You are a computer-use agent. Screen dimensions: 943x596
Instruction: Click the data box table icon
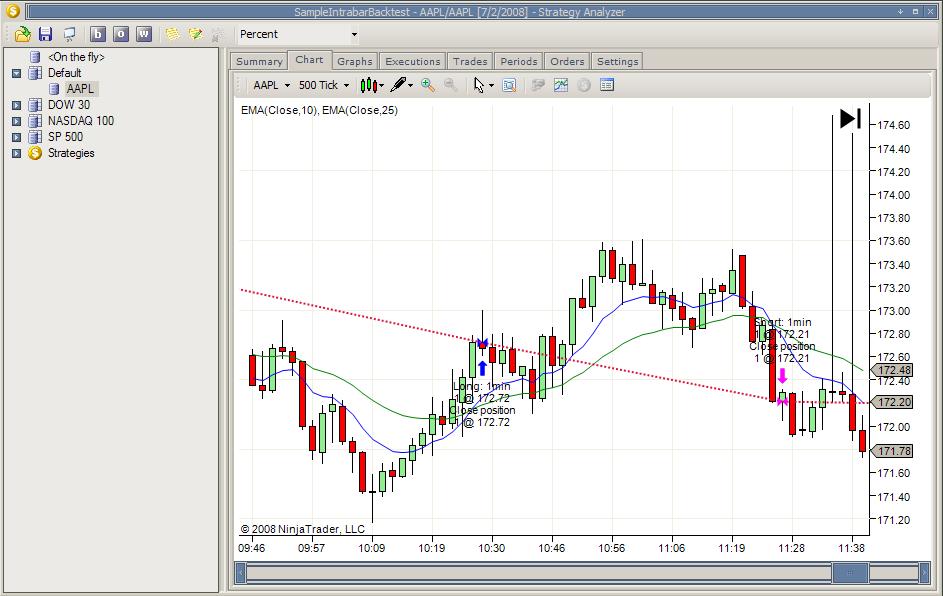(607, 85)
